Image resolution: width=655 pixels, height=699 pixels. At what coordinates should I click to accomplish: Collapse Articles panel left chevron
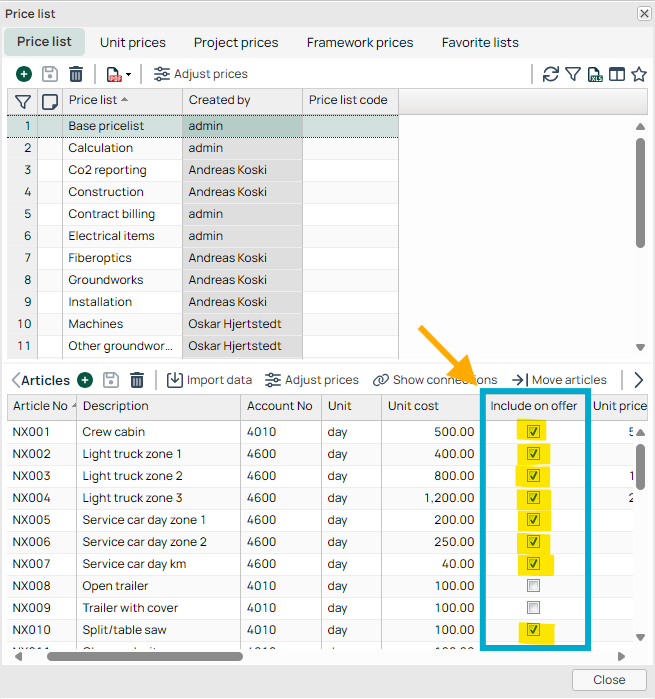coord(16,380)
